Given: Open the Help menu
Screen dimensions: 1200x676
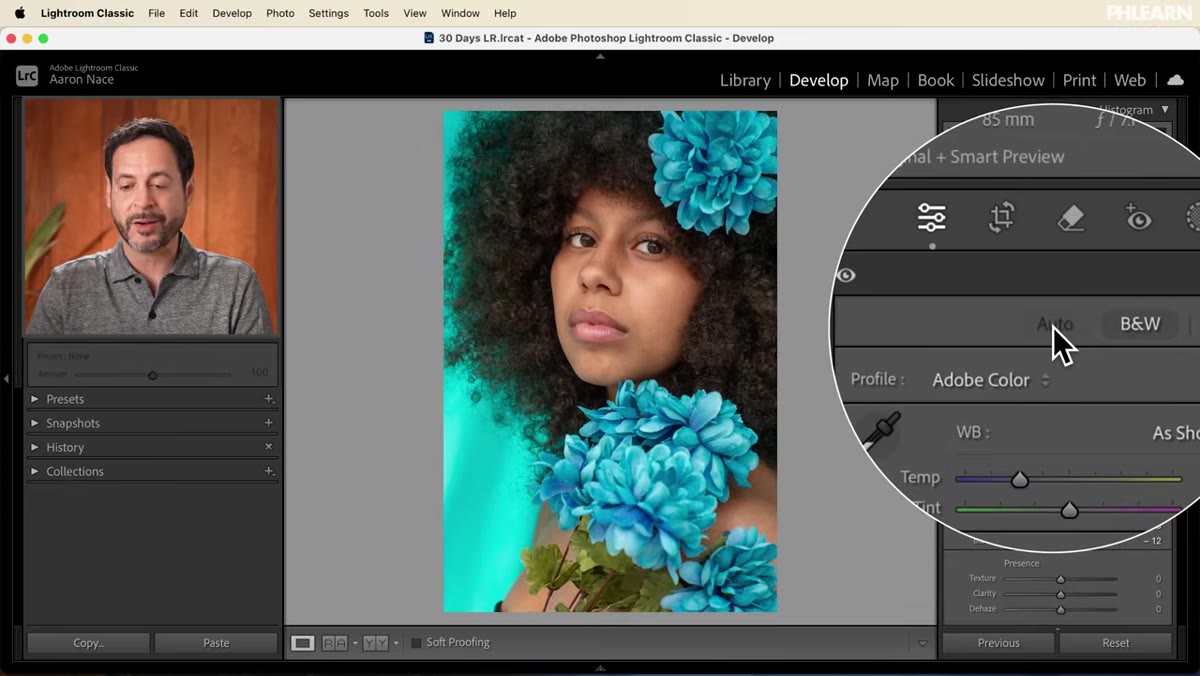Looking at the screenshot, I should pos(505,13).
